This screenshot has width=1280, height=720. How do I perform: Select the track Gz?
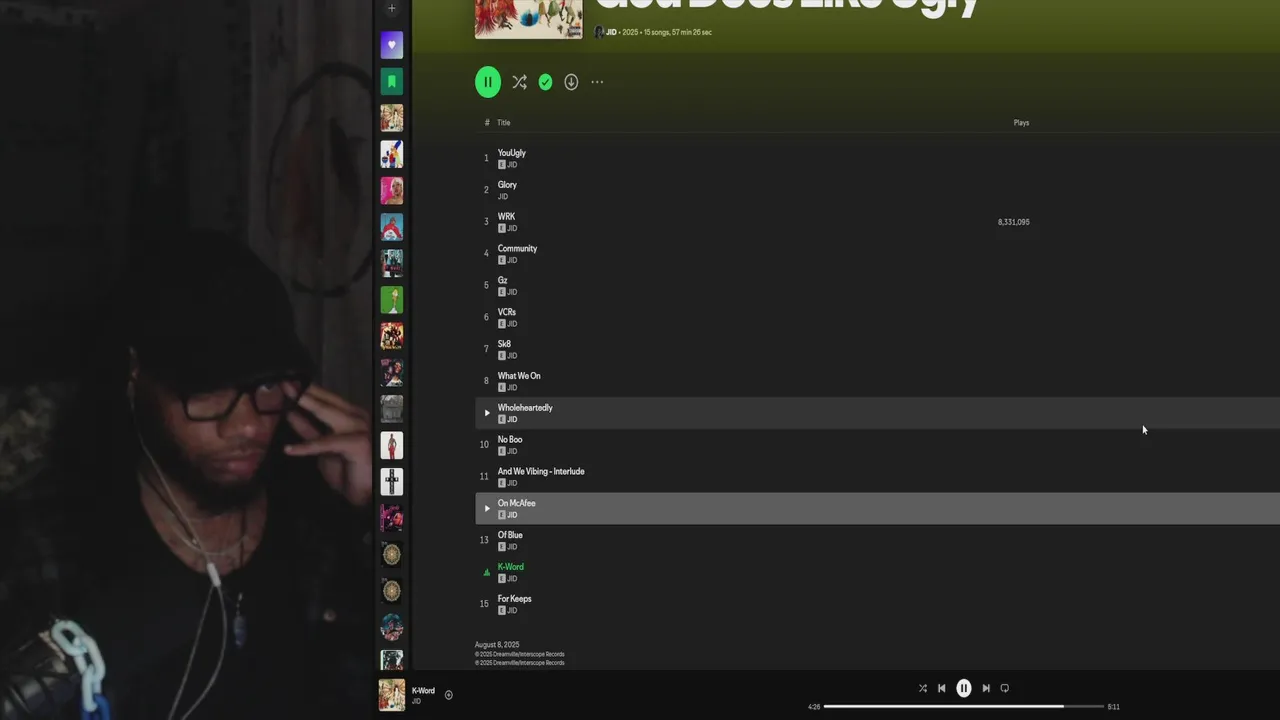click(x=502, y=281)
